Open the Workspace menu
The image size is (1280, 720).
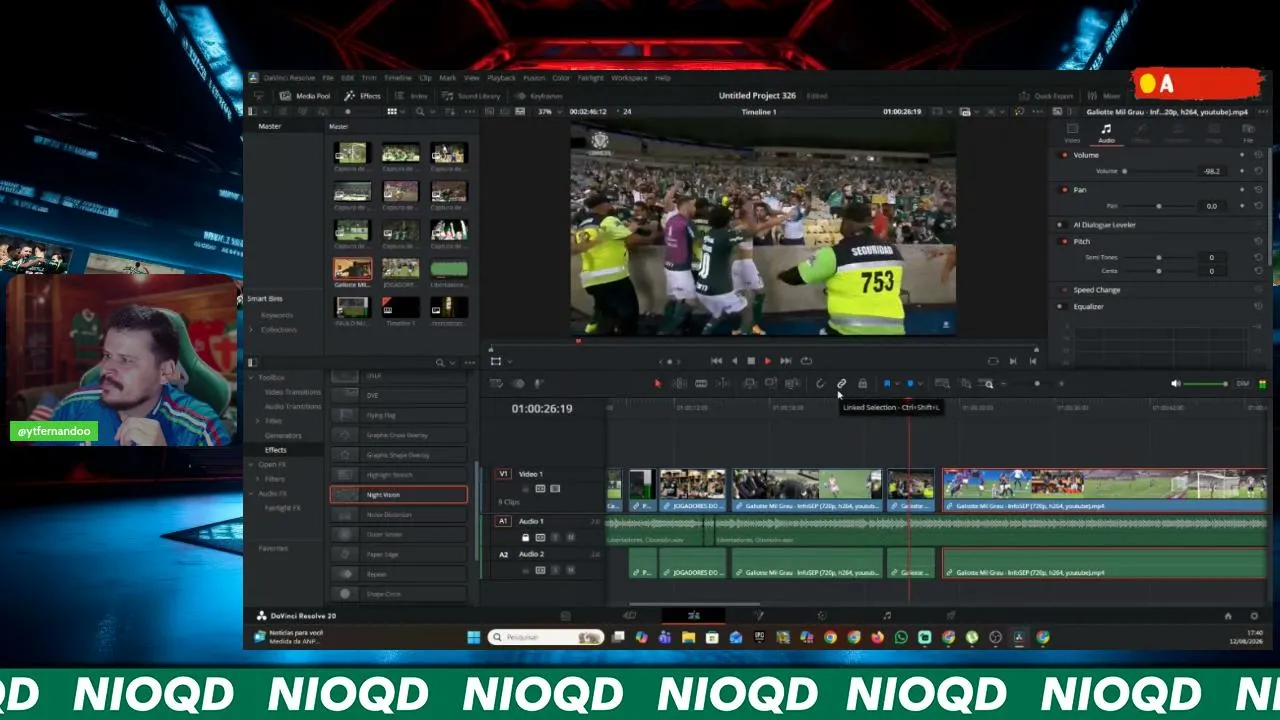click(x=629, y=78)
